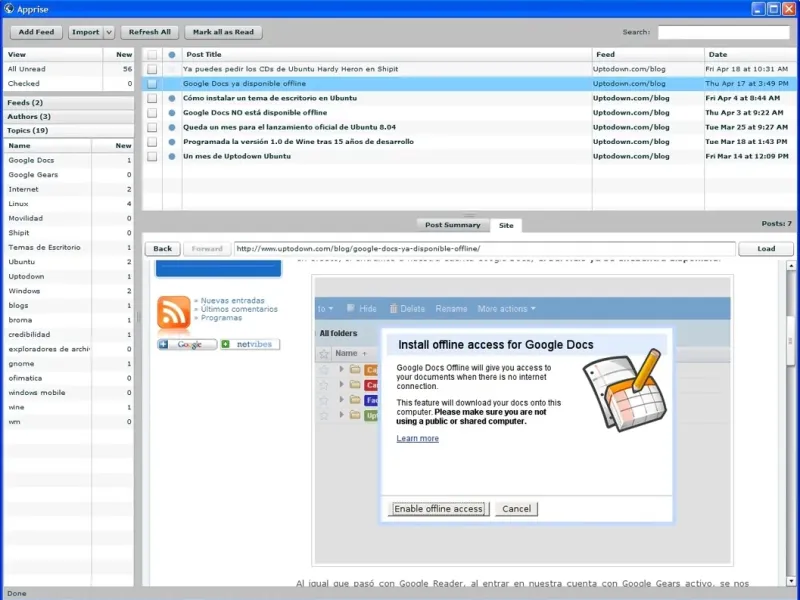Select the Linux topic
The height and width of the screenshot is (600, 800).
[x=68, y=204]
